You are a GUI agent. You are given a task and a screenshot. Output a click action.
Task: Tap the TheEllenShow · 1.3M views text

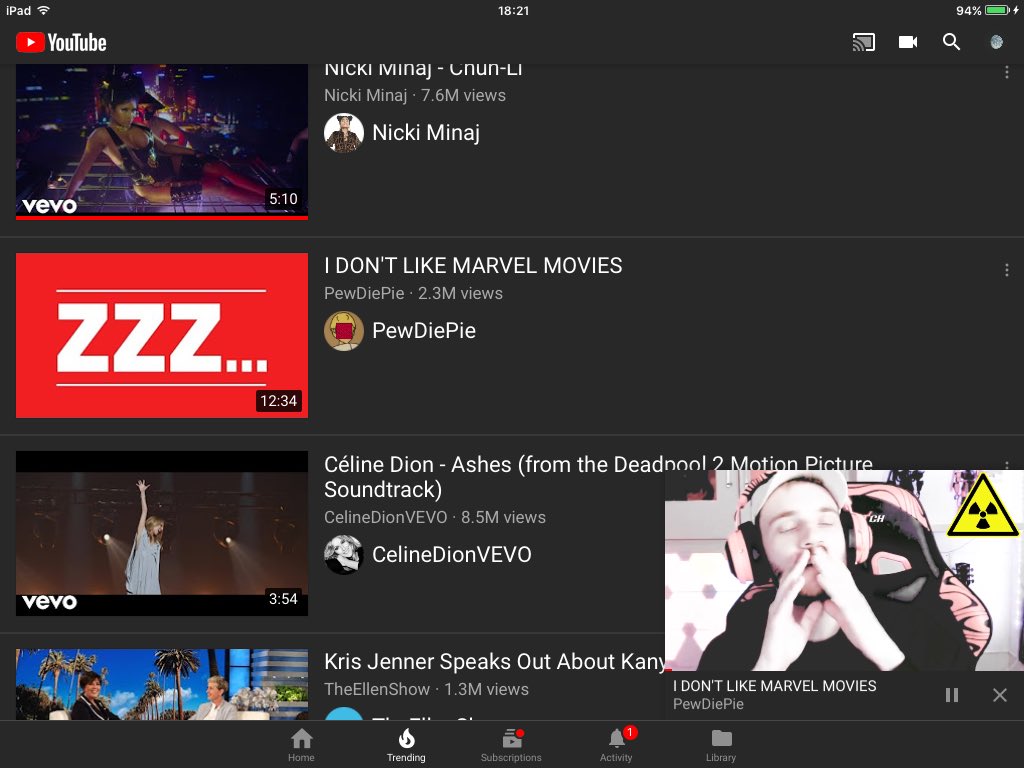[x=426, y=689]
